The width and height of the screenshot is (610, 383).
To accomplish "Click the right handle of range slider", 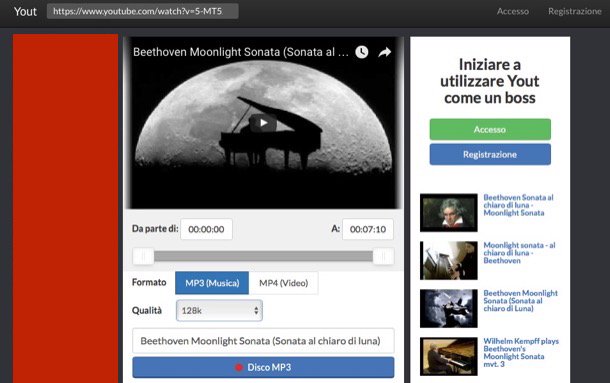I will pos(383,256).
